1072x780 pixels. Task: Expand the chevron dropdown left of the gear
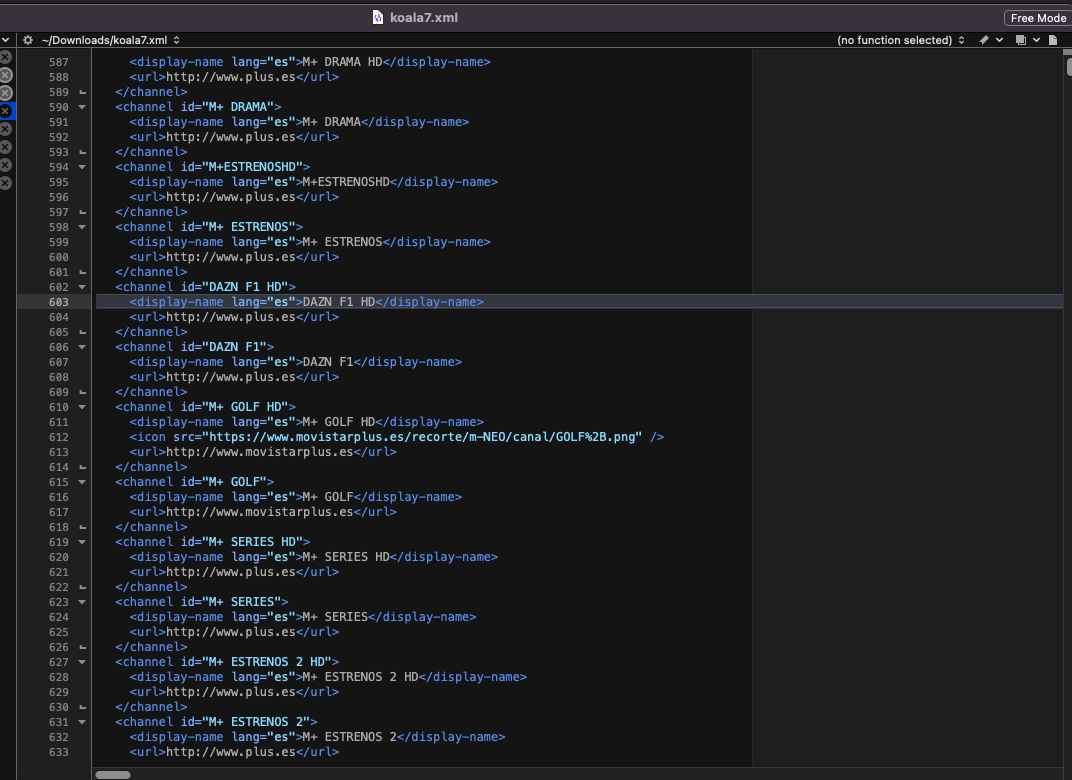(x=6, y=40)
